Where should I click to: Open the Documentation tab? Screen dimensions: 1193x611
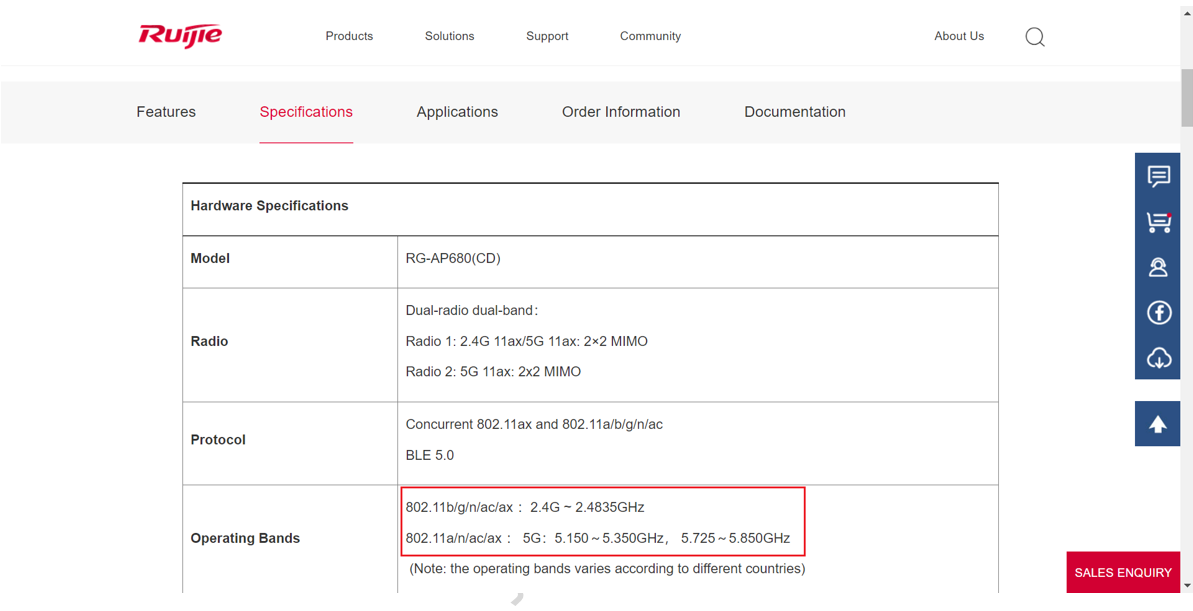(794, 112)
